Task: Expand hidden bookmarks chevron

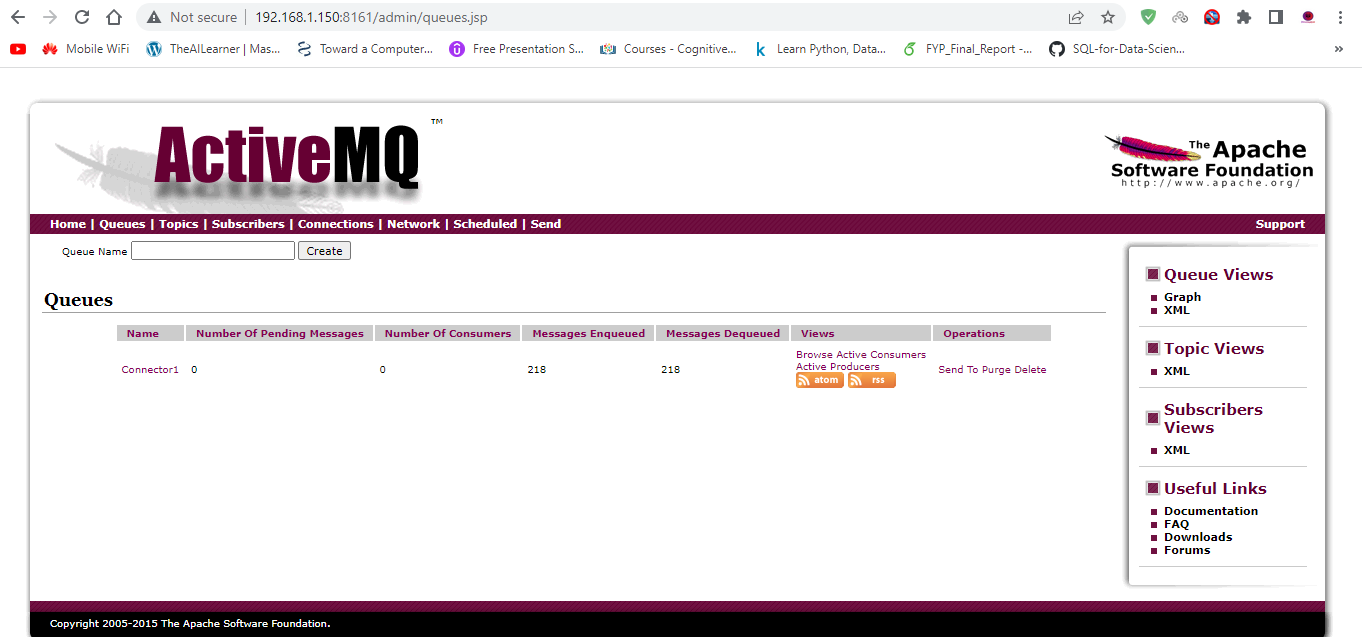Action: [x=1339, y=48]
